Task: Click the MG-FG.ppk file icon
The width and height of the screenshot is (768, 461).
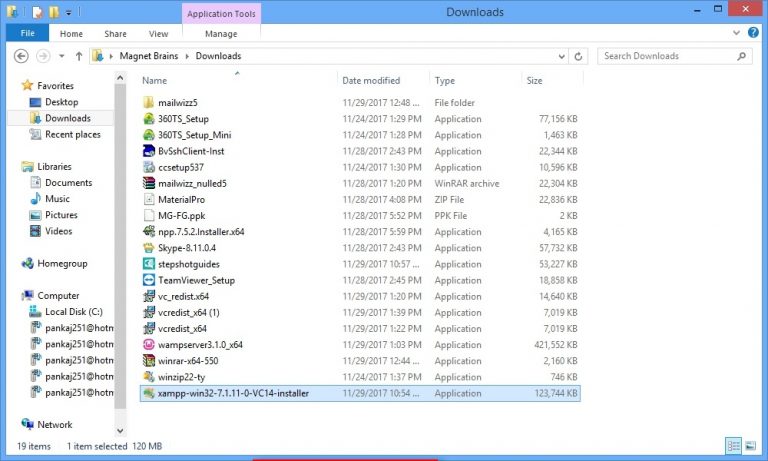Action: coord(148,216)
